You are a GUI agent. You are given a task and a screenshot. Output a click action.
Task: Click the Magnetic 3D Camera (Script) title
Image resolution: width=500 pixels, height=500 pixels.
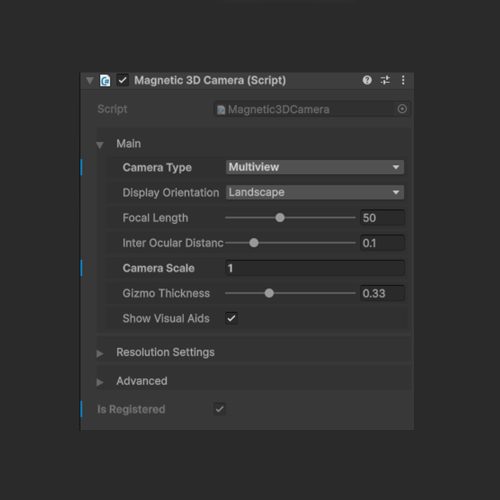pyautogui.click(x=210, y=80)
